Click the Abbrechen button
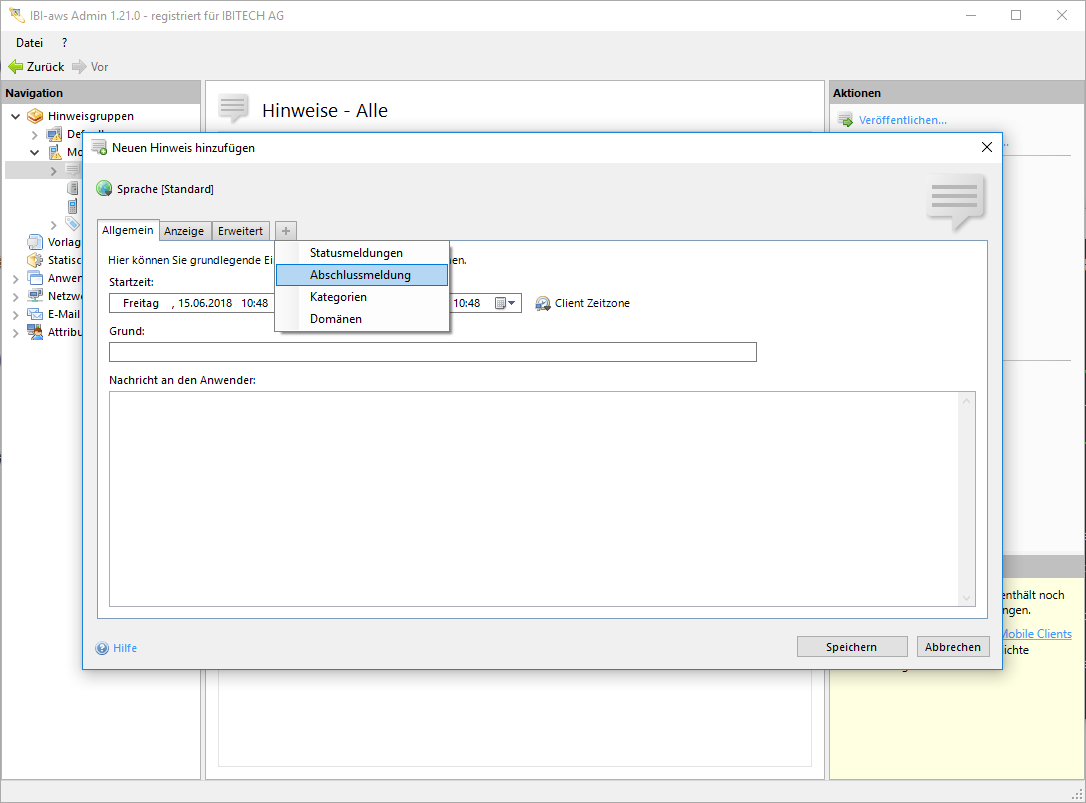Screen dimensions: 1086x803 pyautogui.click(x=952, y=647)
